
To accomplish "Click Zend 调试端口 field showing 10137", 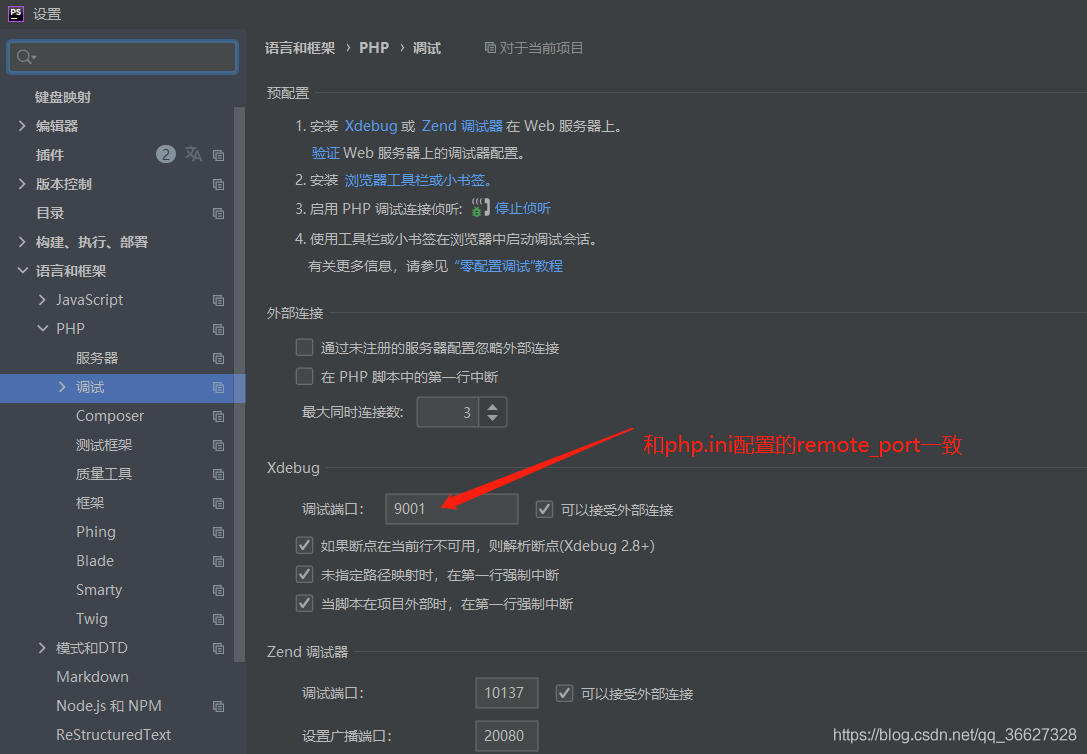I will tap(507, 693).
